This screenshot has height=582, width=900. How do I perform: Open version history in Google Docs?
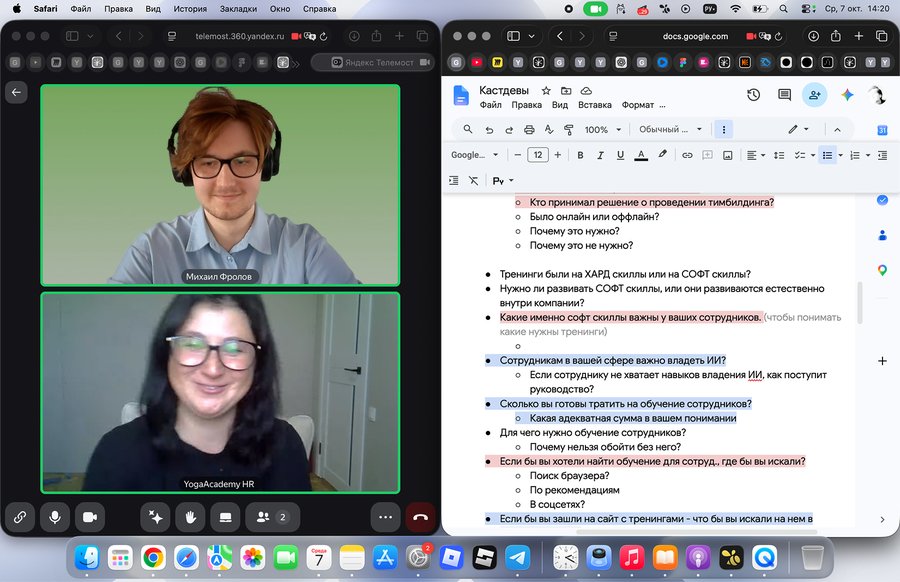coord(753,95)
